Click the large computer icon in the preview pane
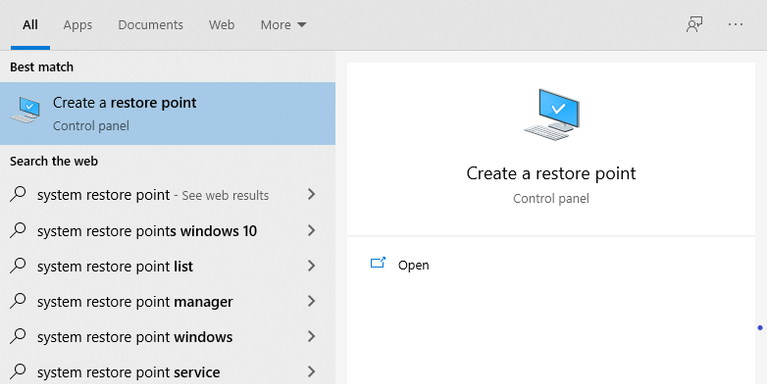This screenshot has height=384, width=767. click(x=551, y=114)
